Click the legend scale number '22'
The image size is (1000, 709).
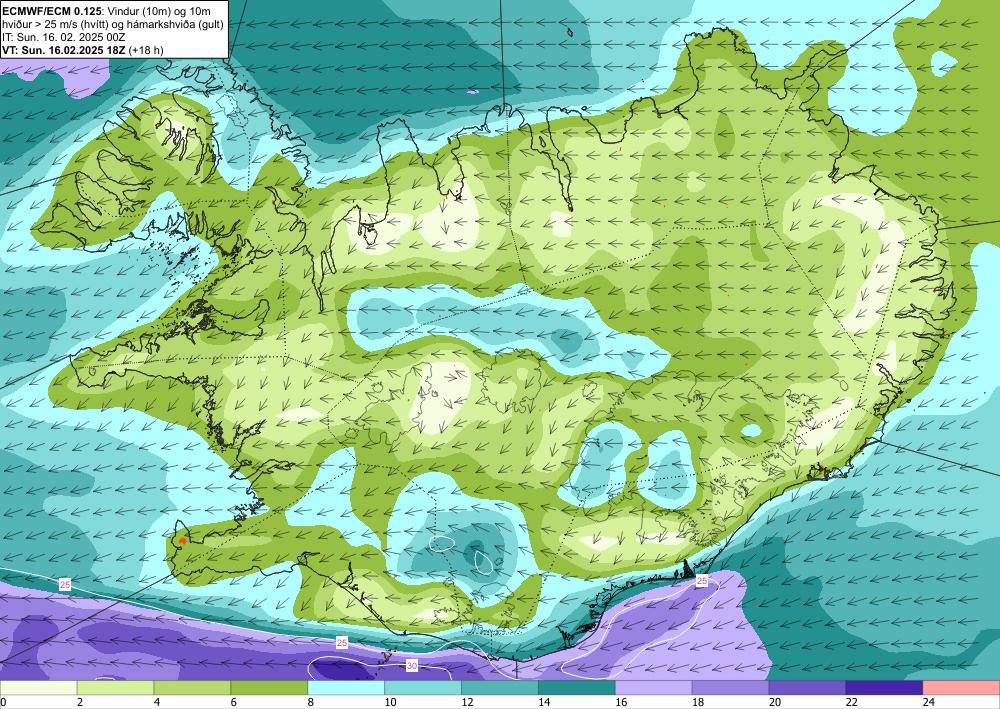851,702
